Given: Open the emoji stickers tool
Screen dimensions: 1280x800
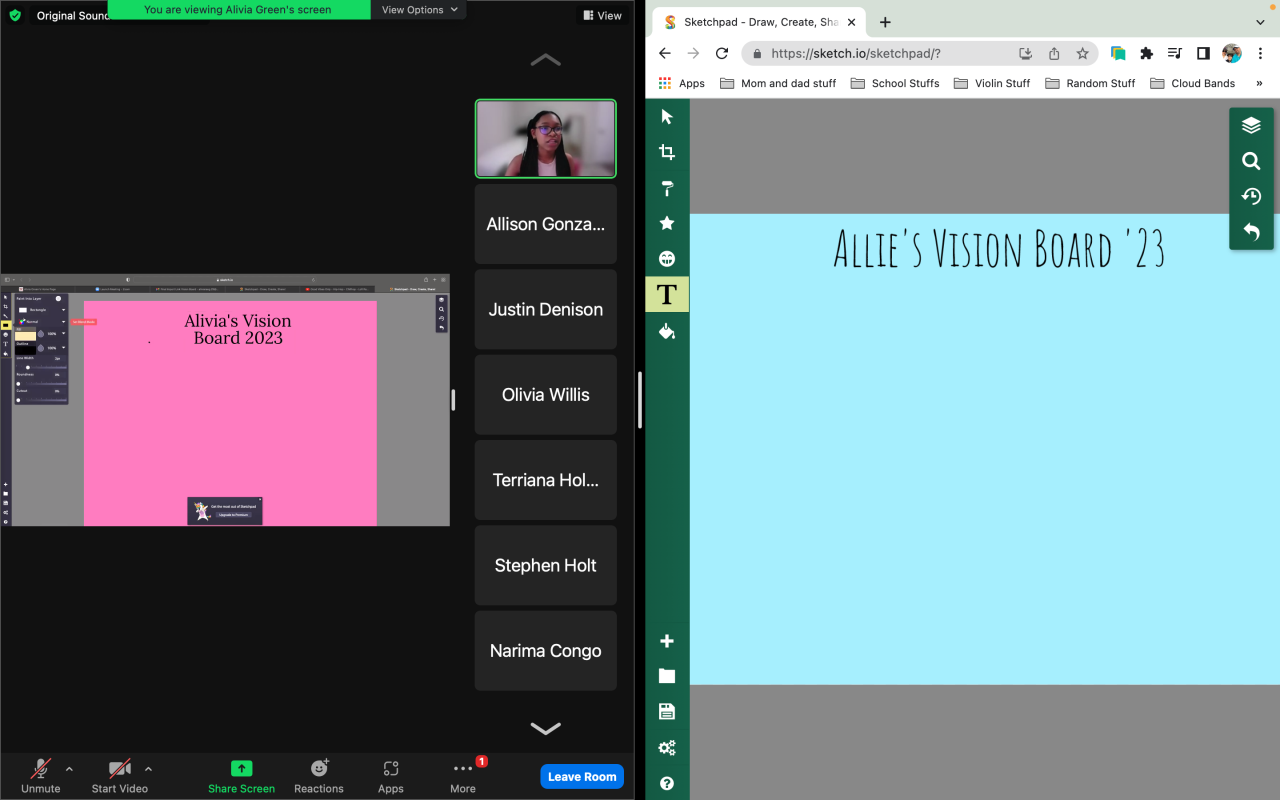Looking at the screenshot, I should 667,259.
